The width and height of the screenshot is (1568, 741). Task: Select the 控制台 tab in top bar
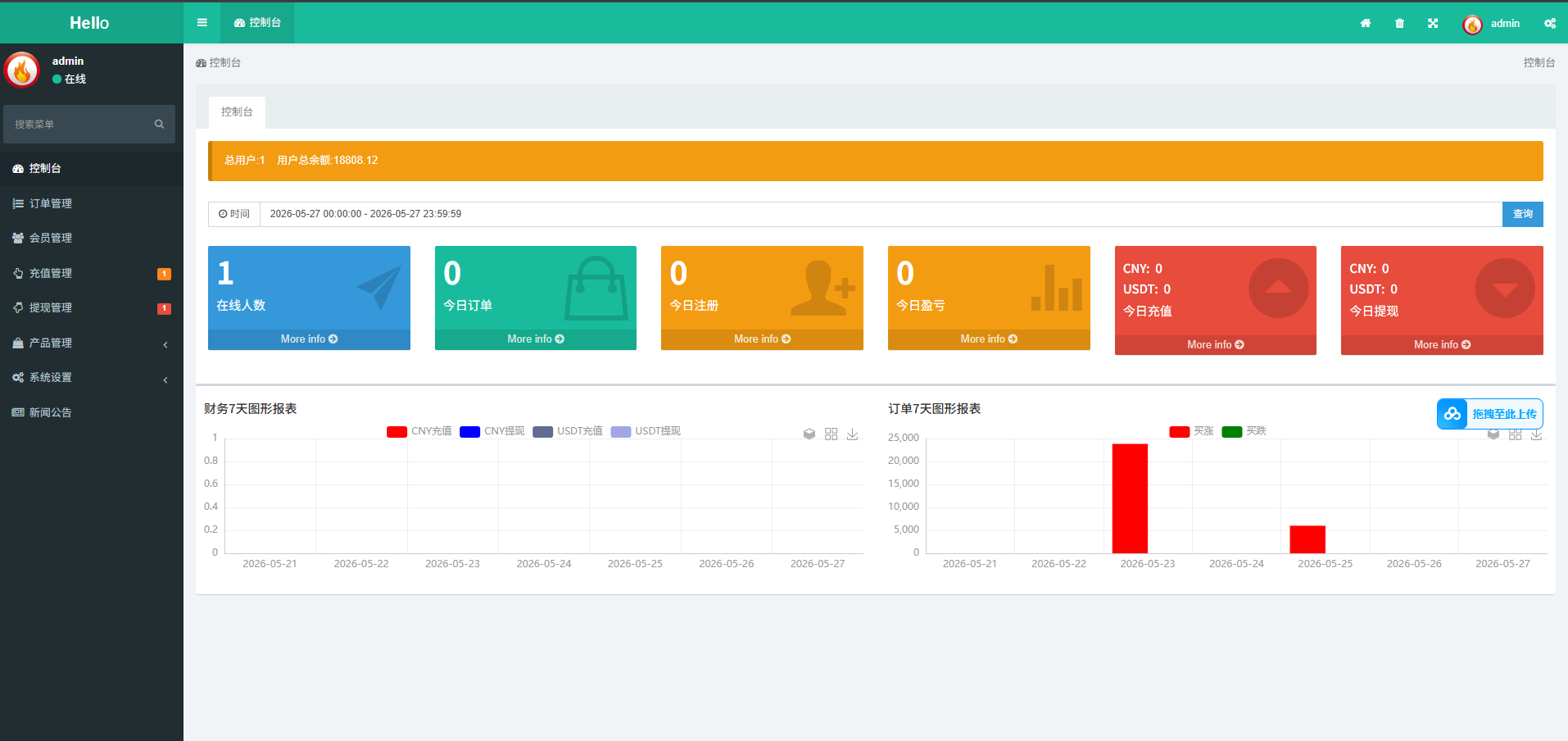[x=257, y=23]
